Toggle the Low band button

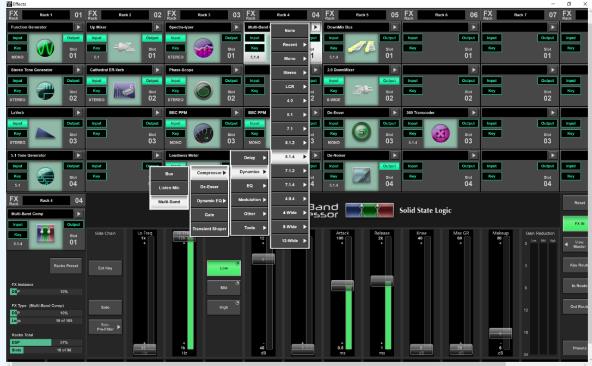pyautogui.click(x=224, y=268)
